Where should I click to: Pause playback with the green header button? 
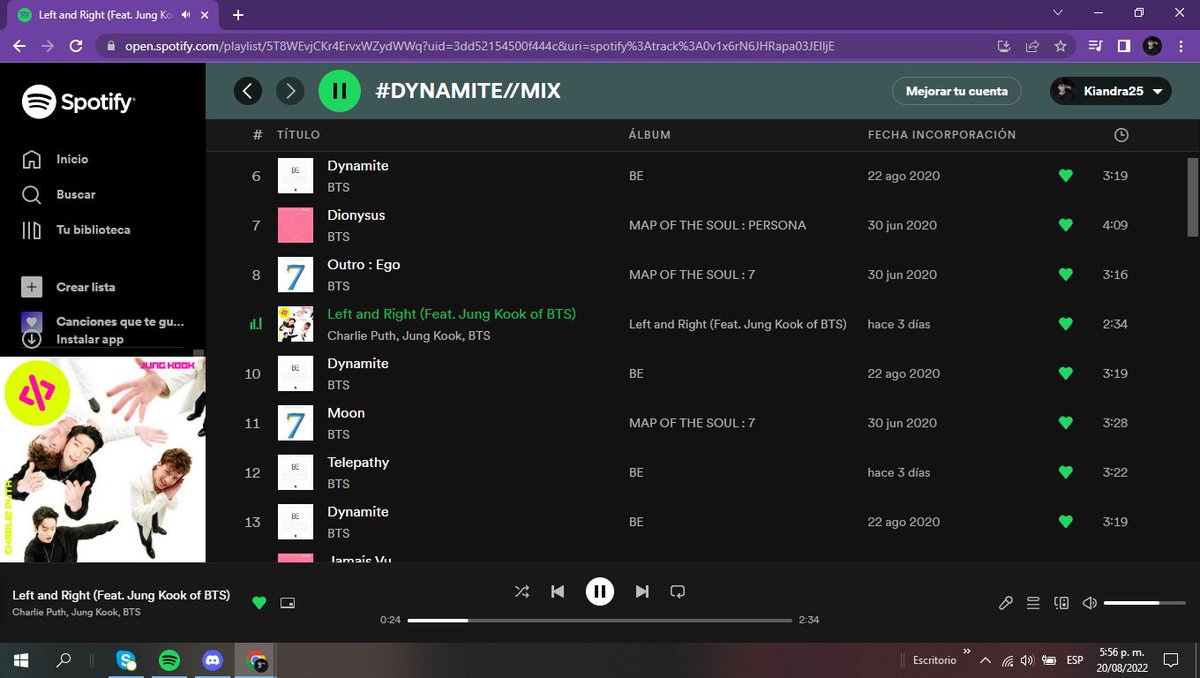339,91
